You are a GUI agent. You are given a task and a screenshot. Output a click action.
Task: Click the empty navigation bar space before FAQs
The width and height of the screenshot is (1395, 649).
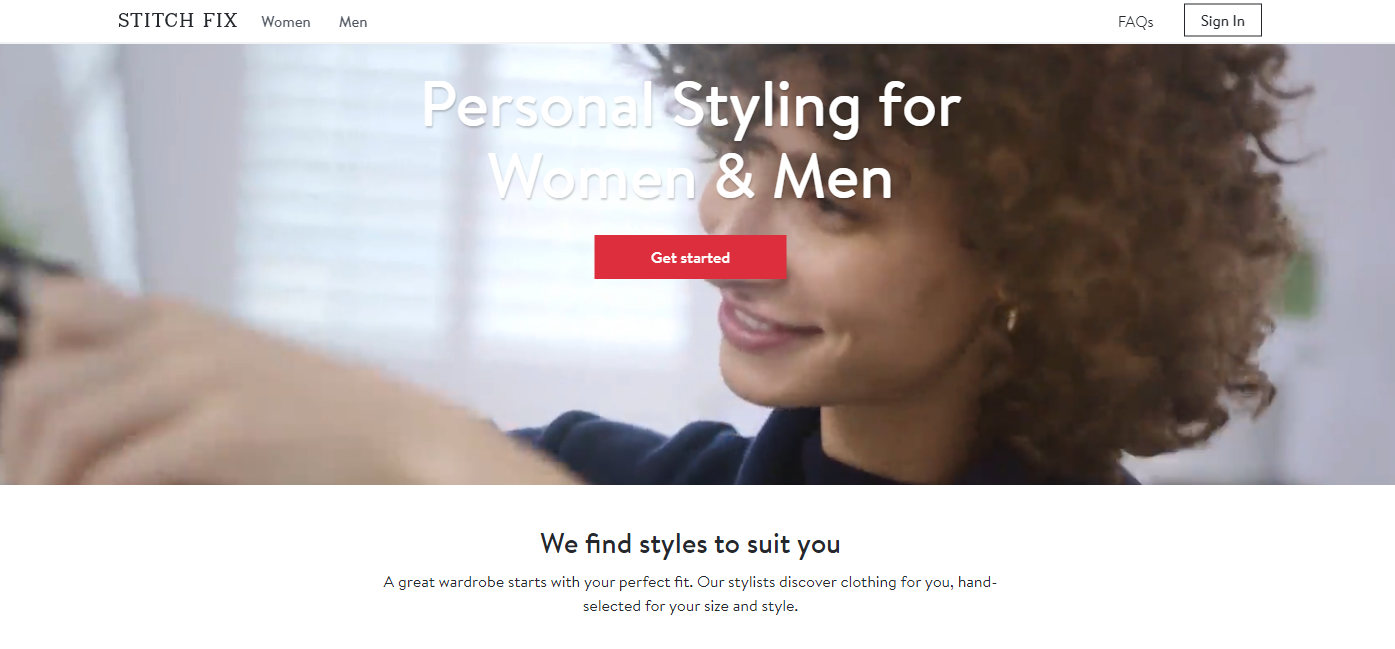[740, 22]
